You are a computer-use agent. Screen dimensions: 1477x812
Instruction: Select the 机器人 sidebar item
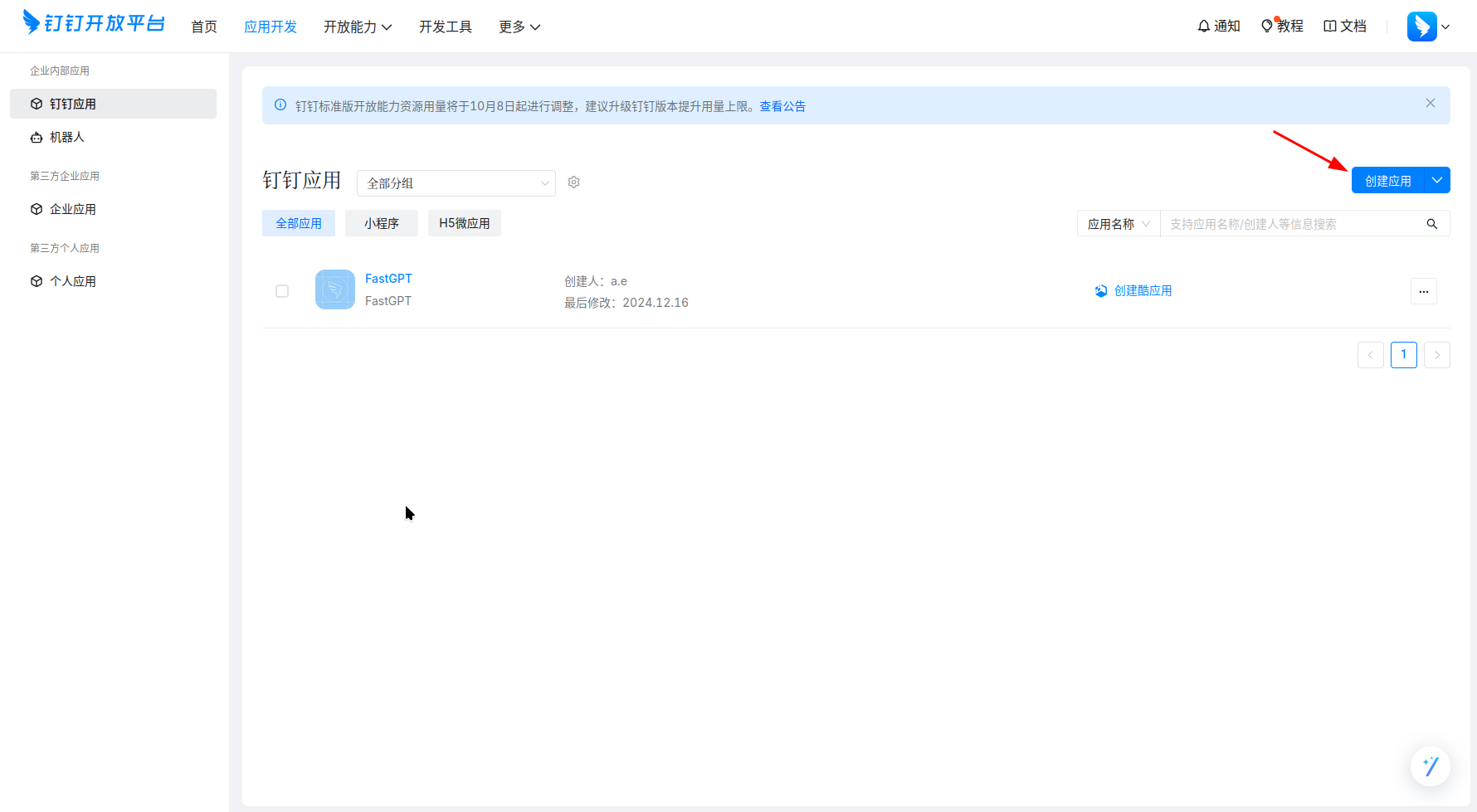[x=66, y=137]
